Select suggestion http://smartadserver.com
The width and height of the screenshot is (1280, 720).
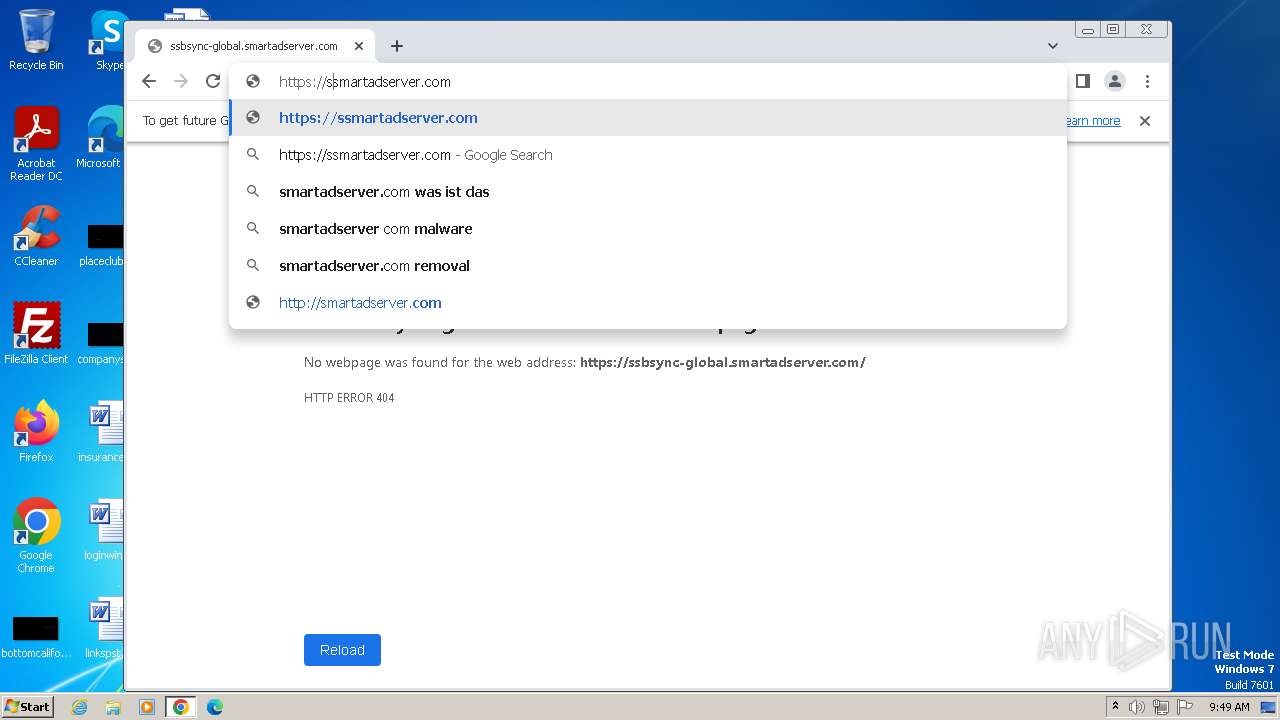point(648,303)
